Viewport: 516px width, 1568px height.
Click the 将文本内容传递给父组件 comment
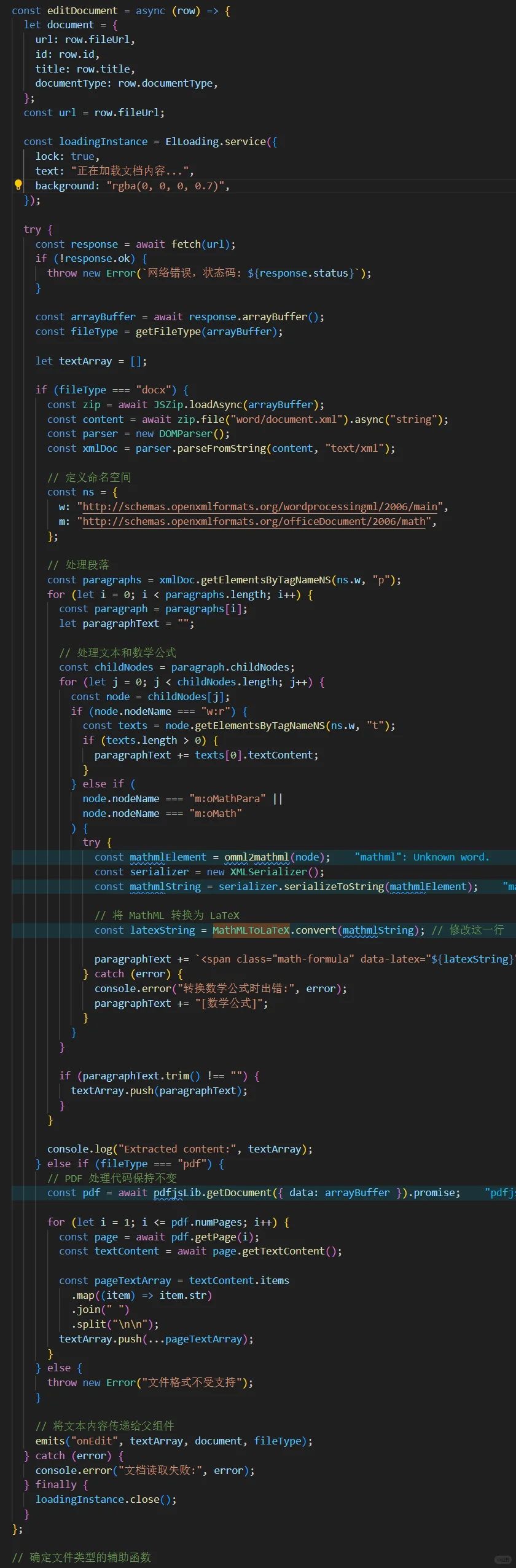pyautogui.click(x=104, y=1427)
